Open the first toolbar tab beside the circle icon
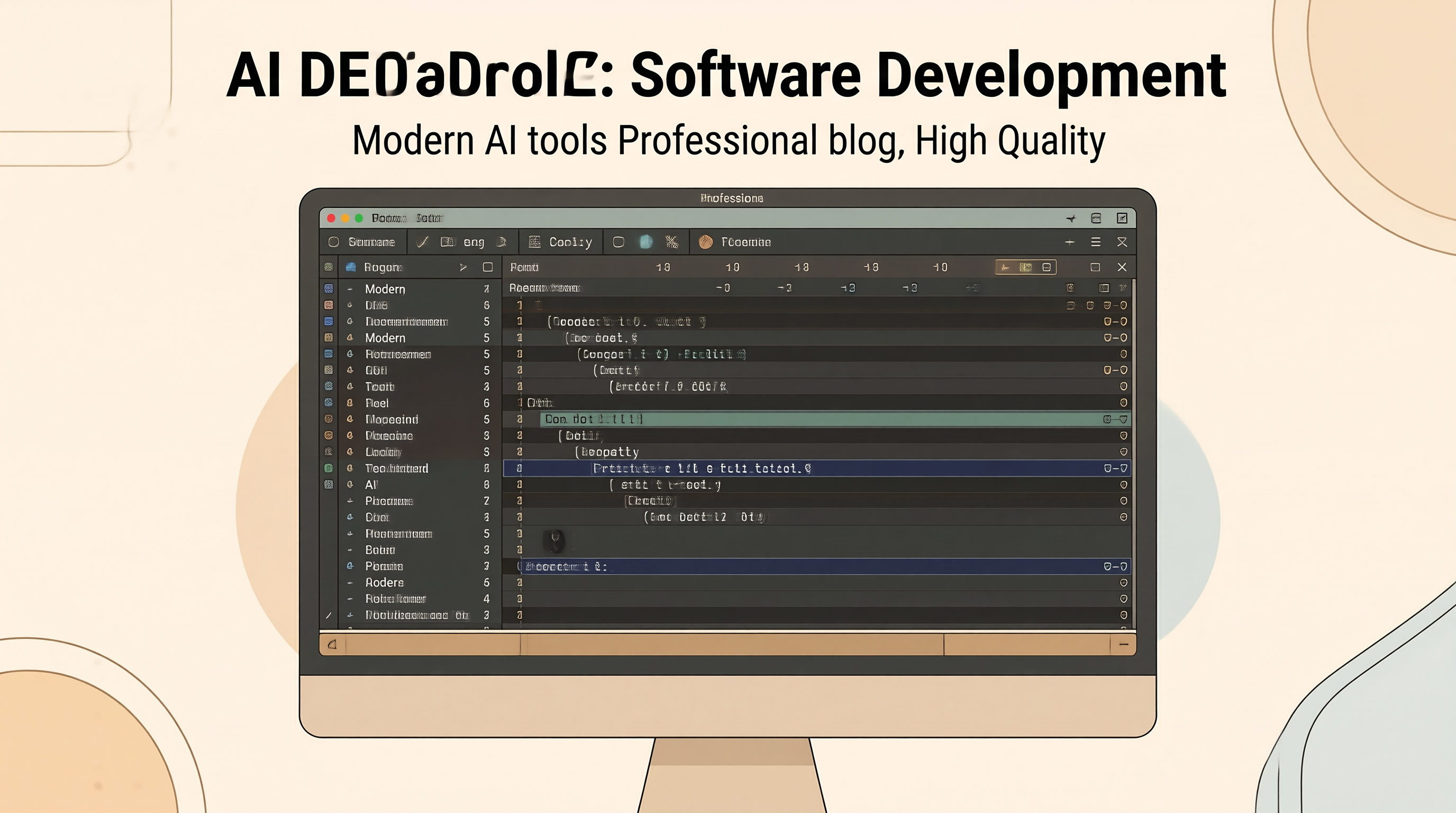 point(371,242)
